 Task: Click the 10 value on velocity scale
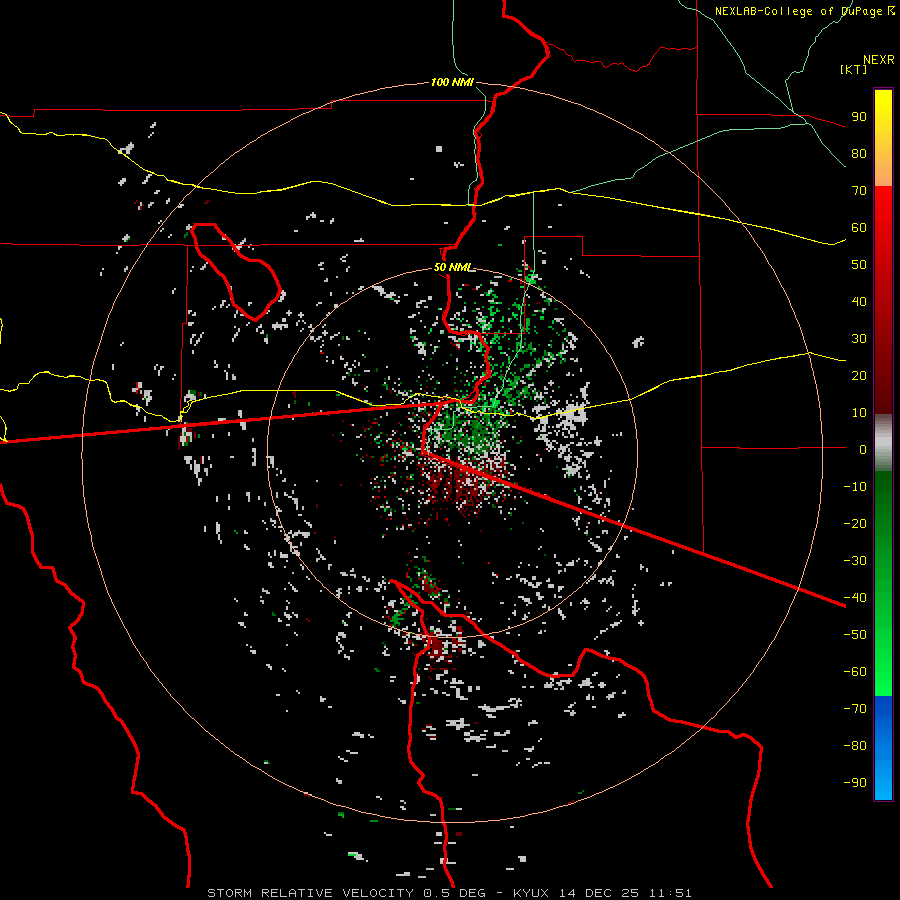point(859,413)
